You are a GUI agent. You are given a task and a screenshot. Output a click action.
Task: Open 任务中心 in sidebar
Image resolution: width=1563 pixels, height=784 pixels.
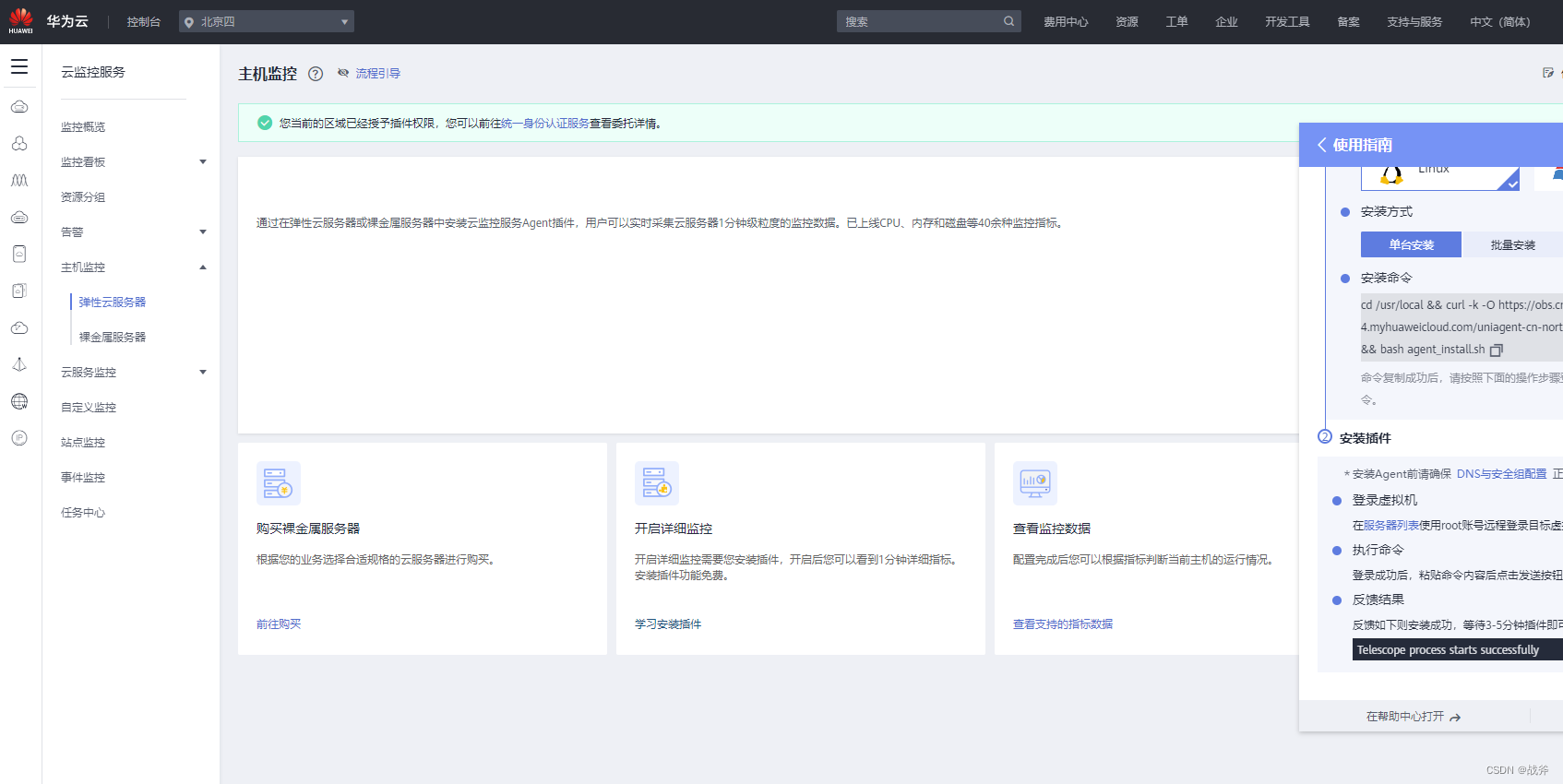coord(83,513)
